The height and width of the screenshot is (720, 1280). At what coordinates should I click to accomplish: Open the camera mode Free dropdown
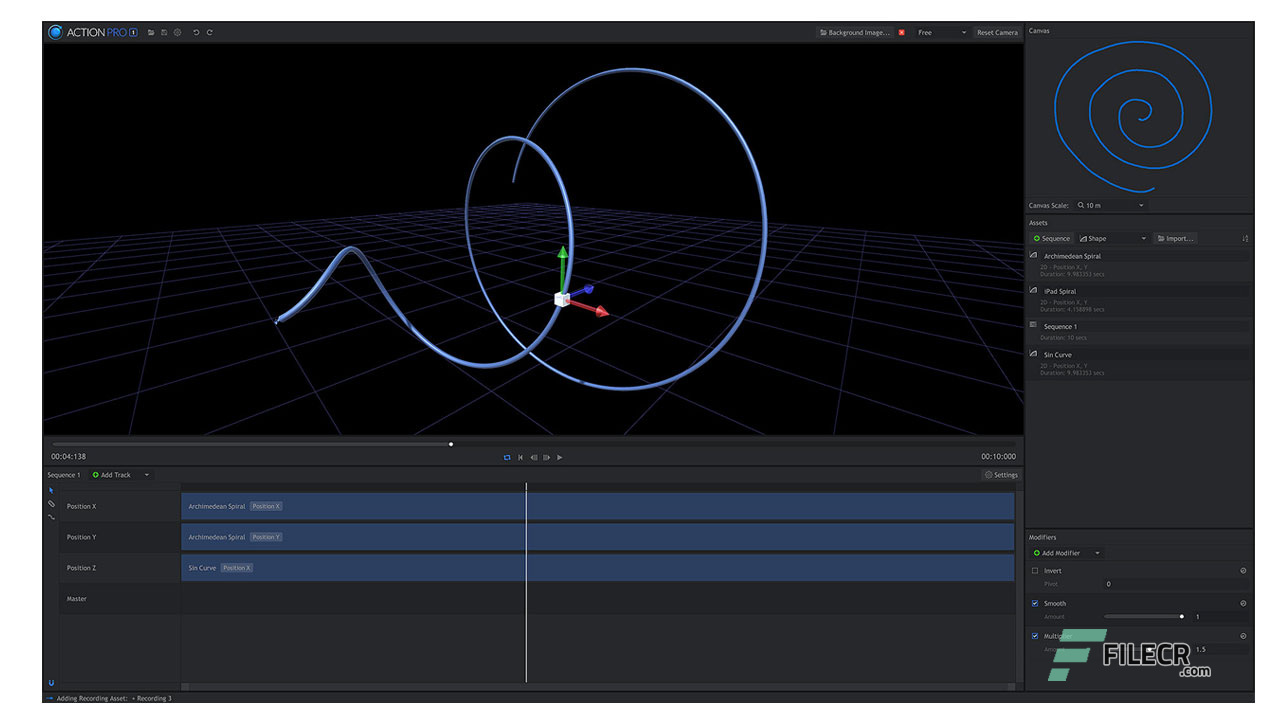coord(941,32)
